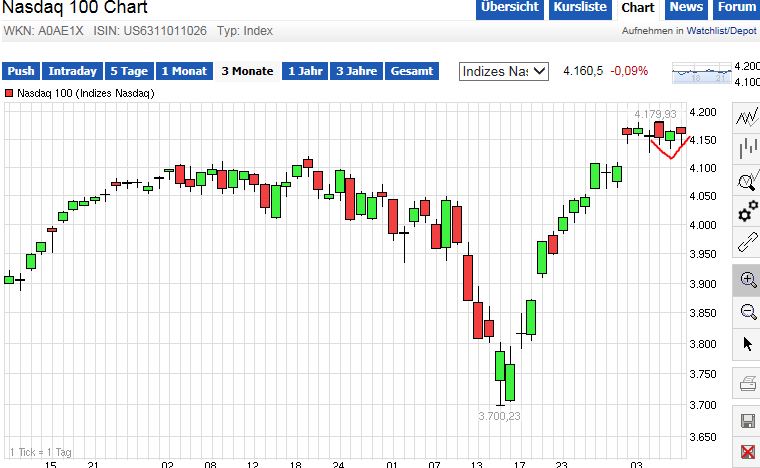The width and height of the screenshot is (760, 468).
Task: Click the 3.900 y-axis label
Action: (703, 284)
